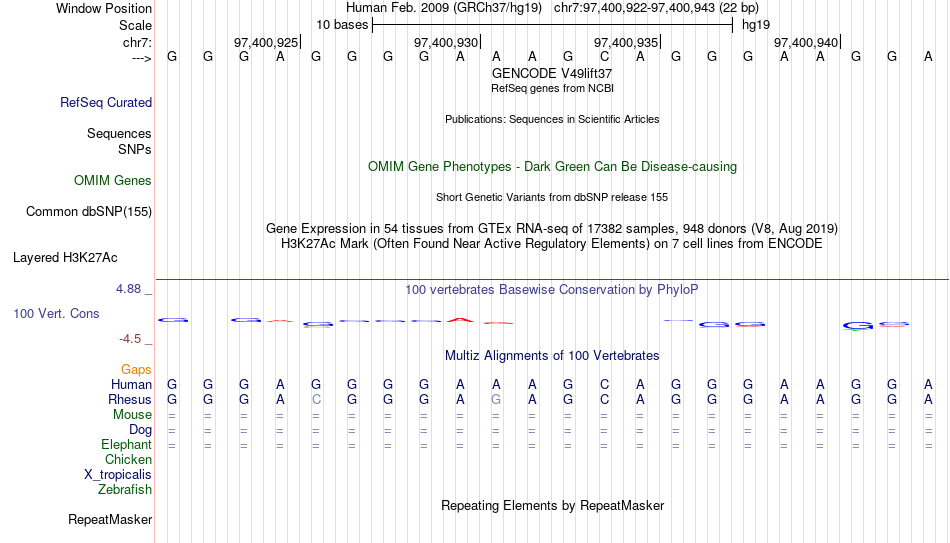Screen dimensions: 950x543
Task: Click the 97,400,935 position marker
Action: (x=626, y=42)
